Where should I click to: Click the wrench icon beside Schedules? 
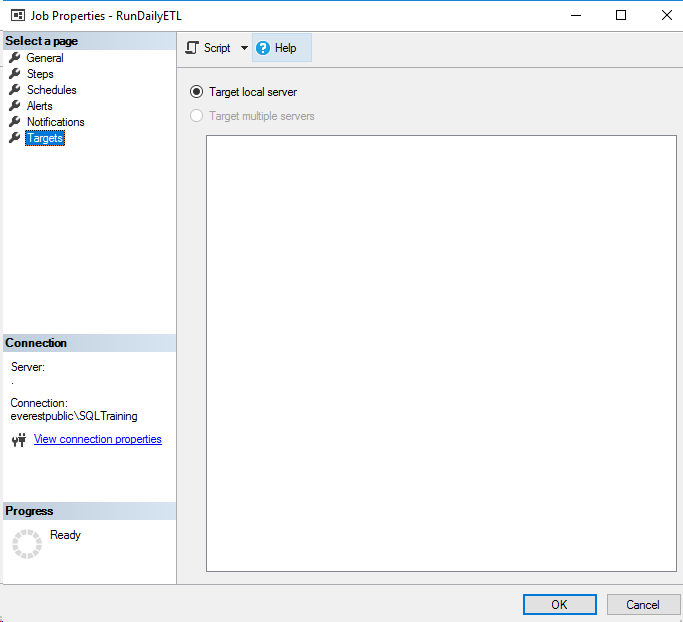15,90
